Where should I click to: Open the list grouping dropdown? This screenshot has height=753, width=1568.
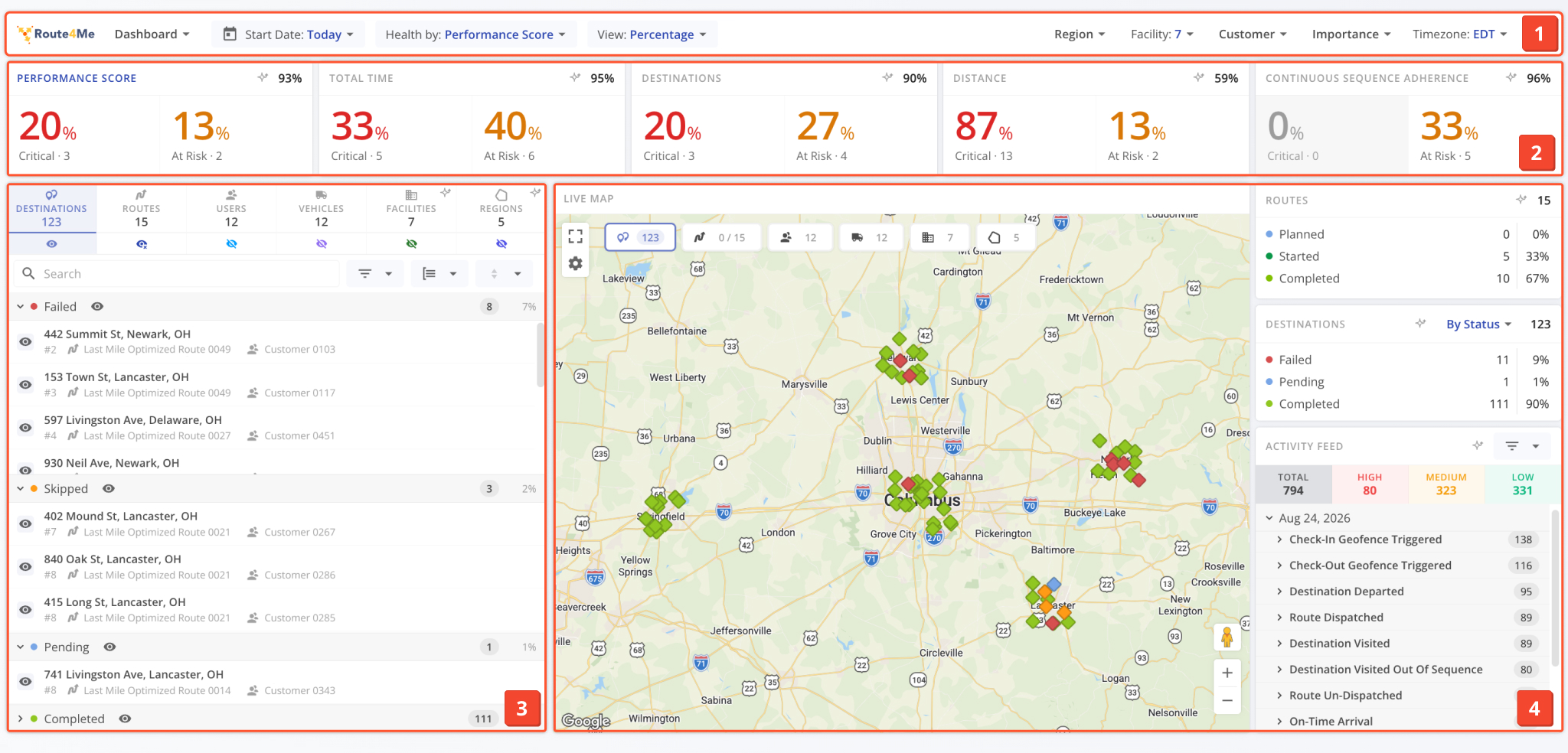[439, 273]
